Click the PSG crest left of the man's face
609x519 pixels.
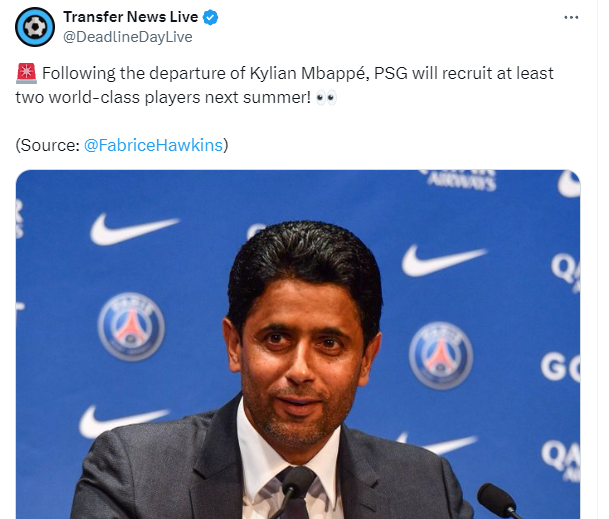(x=131, y=326)
